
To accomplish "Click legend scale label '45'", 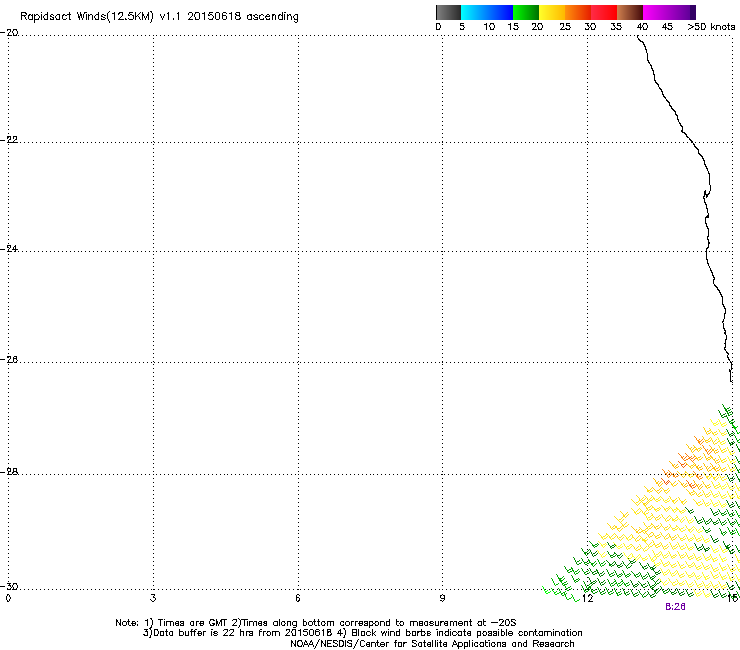I will tap(667, 27).
